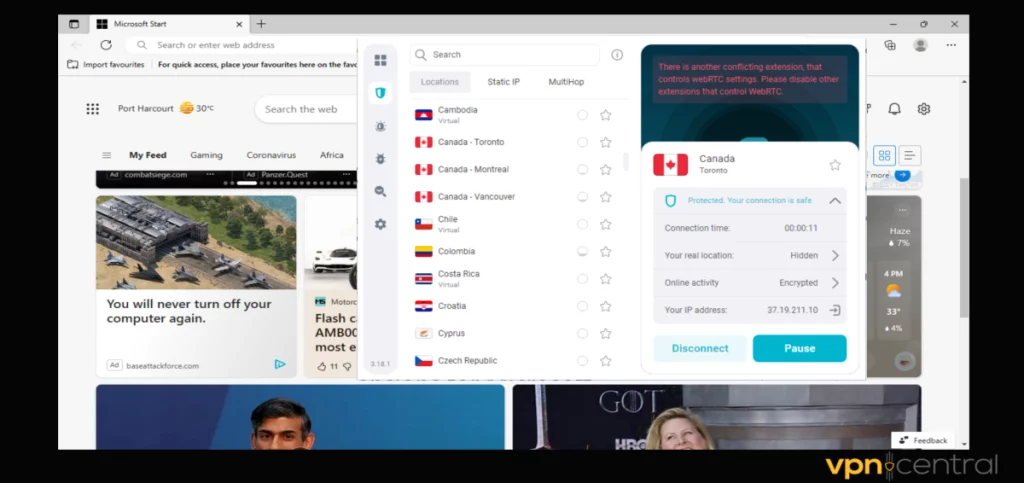The image size is (1024, 483).
Task: Select the Cyprus radio indicator
Action: coord(582,334)
